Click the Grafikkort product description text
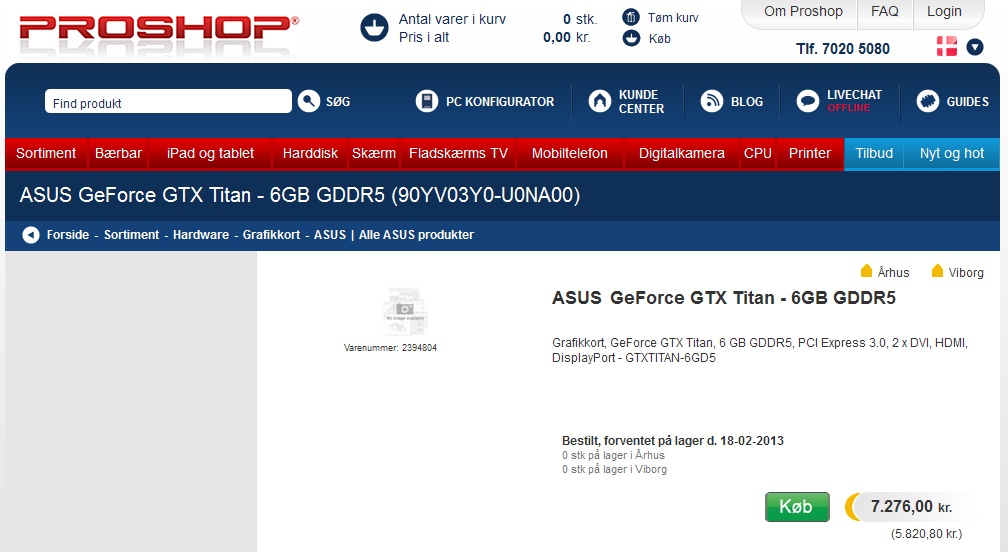The width and height of the screenshot is (1008, 552). (x=760, y=350)
